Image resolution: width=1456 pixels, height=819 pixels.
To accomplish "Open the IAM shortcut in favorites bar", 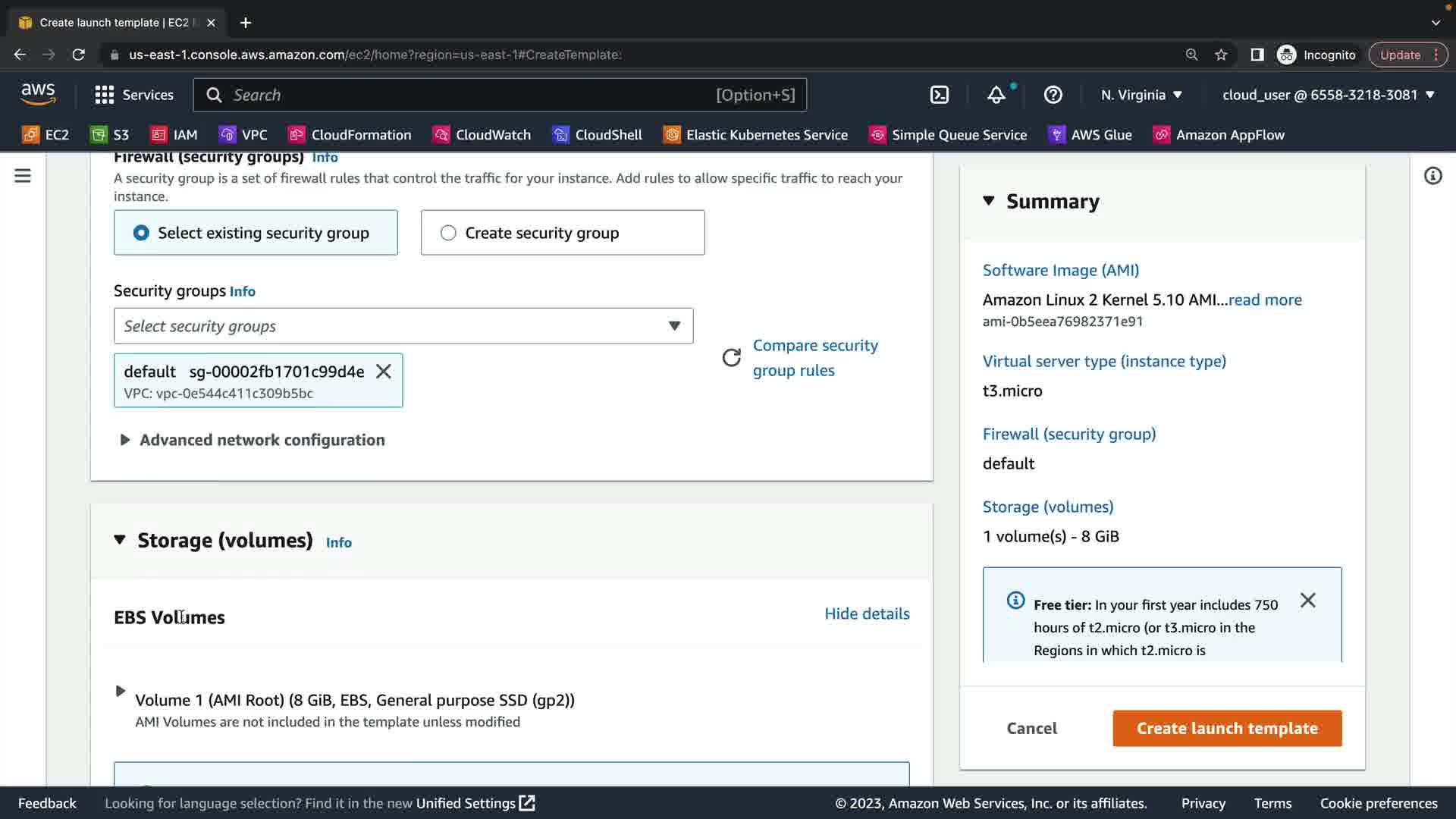I will point(174,135).
